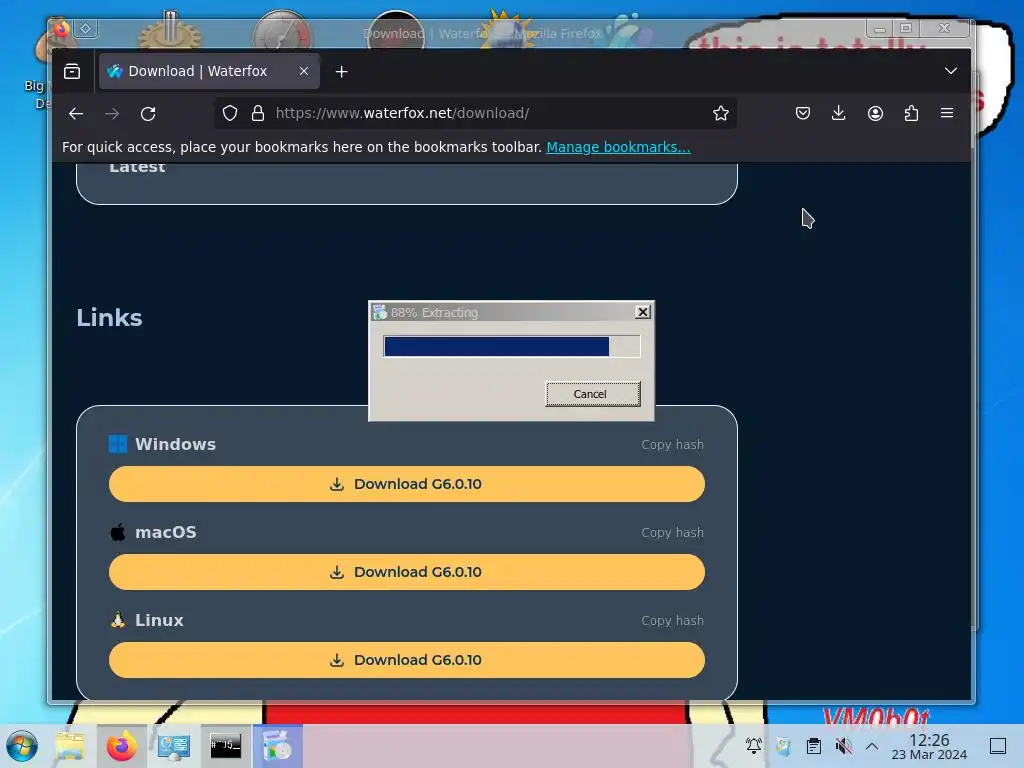
Task: Open the extensions puzzle icon
Action: [911, 114]
